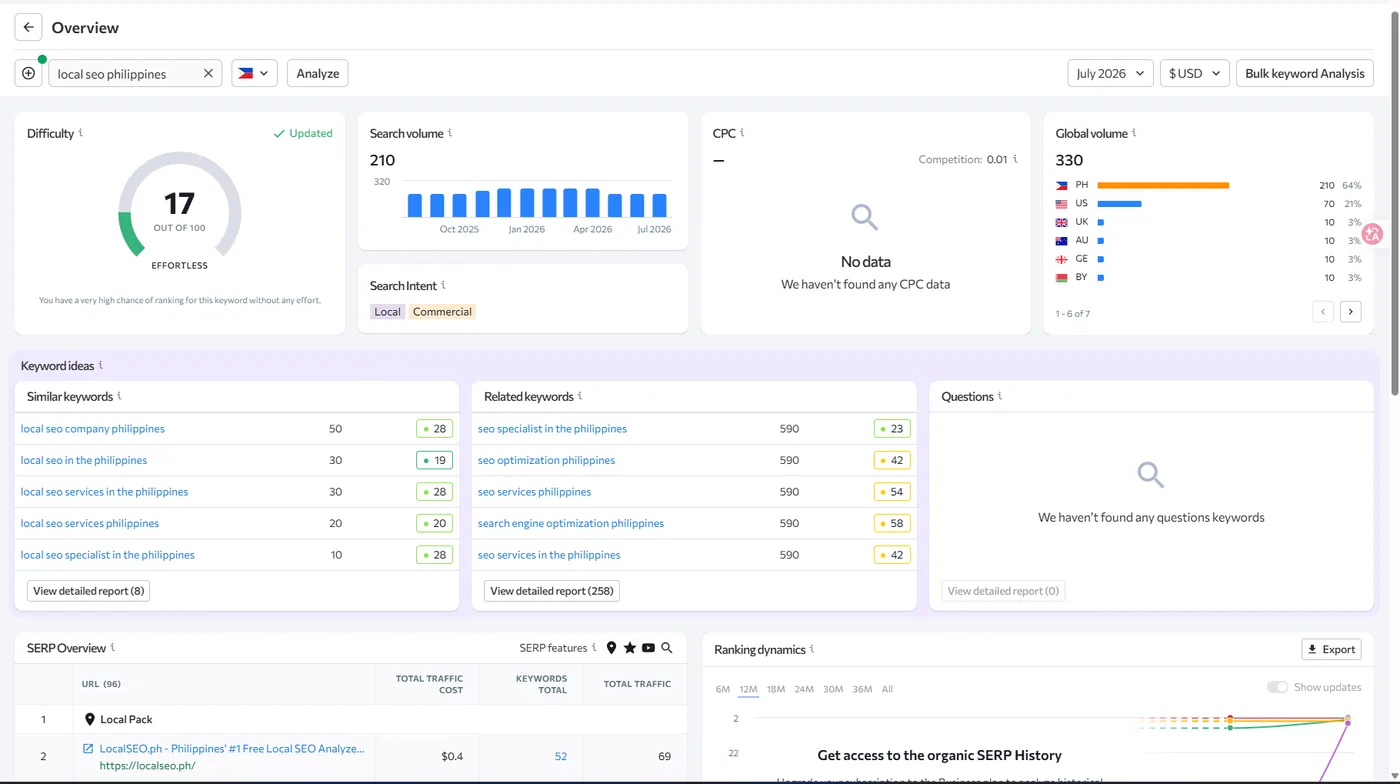1400x784 pixels.
Task: Export the ranking dynamics data
Action: pyautogui.click(x=1331, y=649)
